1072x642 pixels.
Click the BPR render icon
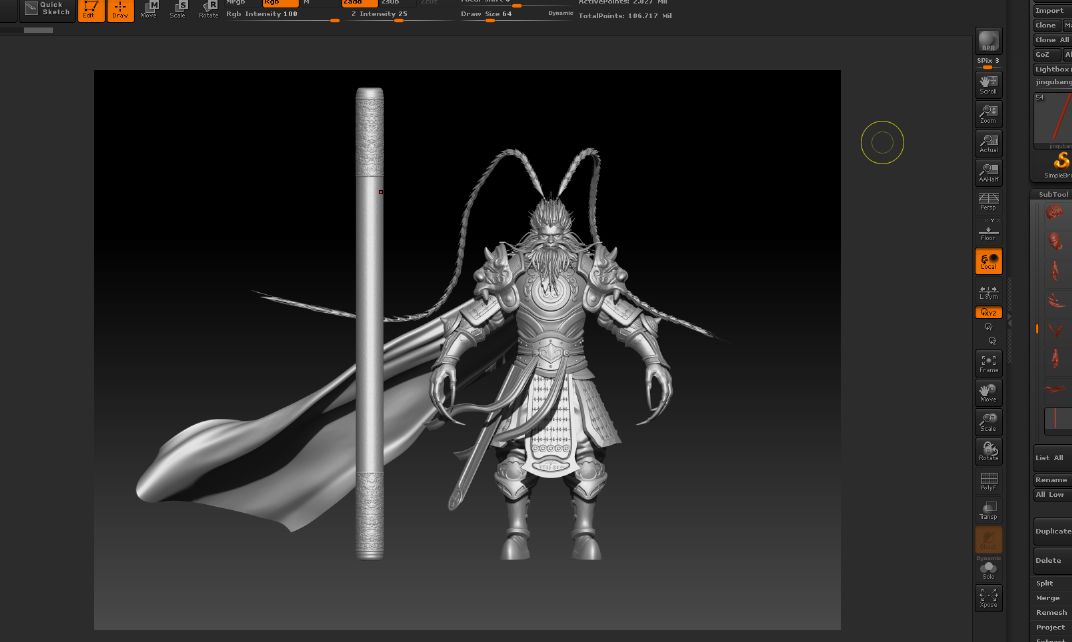pyautogui.click(x=989, y=41)
